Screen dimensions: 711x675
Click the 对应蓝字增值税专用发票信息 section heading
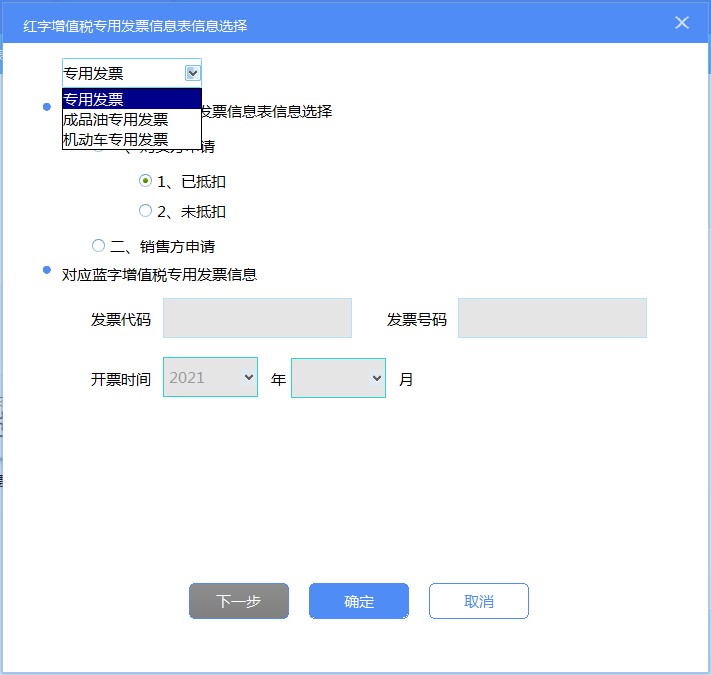pos(159,274)
